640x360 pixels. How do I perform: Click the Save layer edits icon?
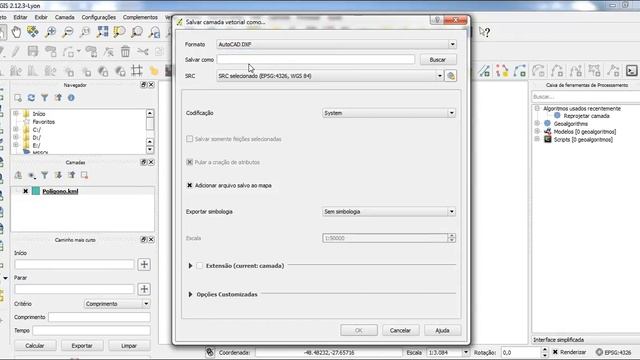[x=33, y=51]
